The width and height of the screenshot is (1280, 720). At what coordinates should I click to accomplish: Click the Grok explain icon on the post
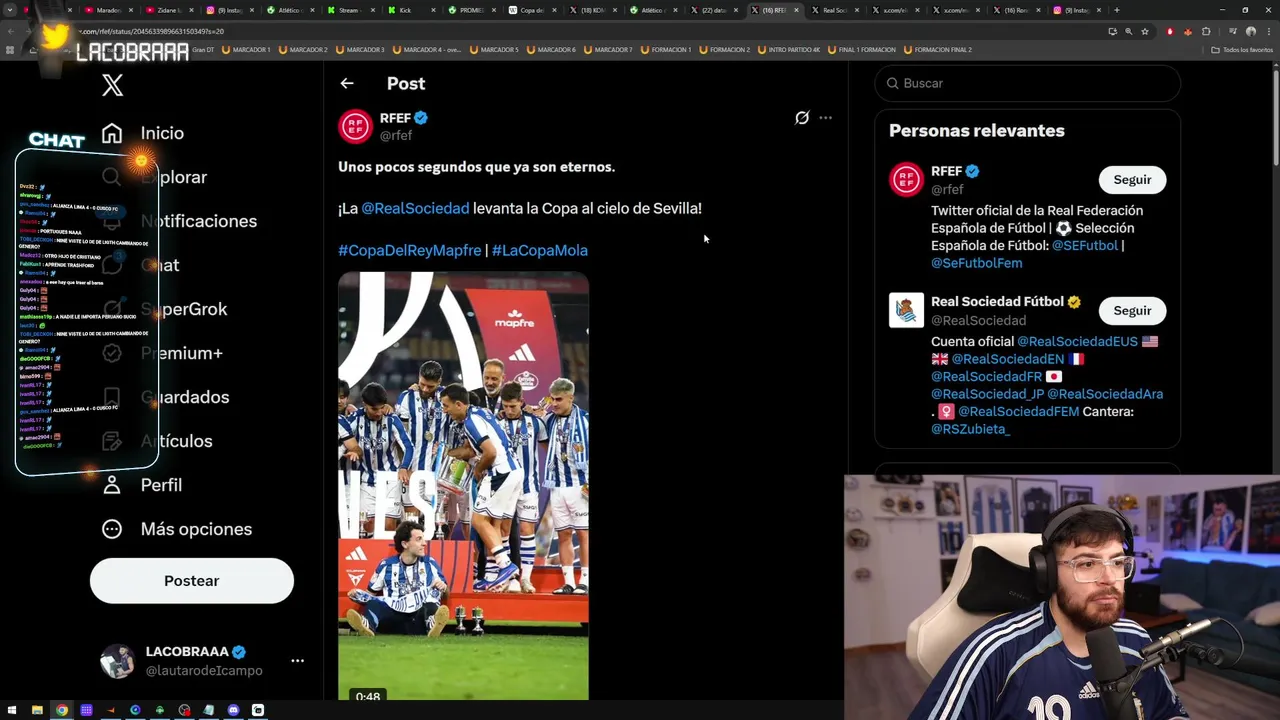point(802,118)
